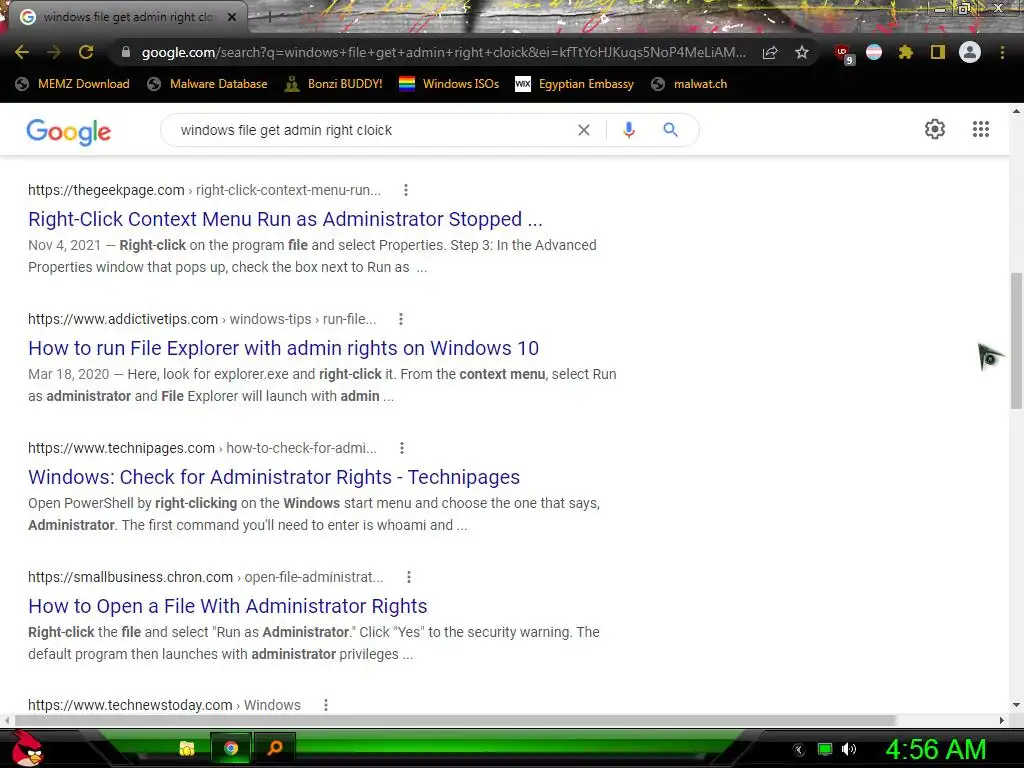This screenshot has height=768, width=1024.
Task: Close the Google search tab
Action: pos(232,18)
